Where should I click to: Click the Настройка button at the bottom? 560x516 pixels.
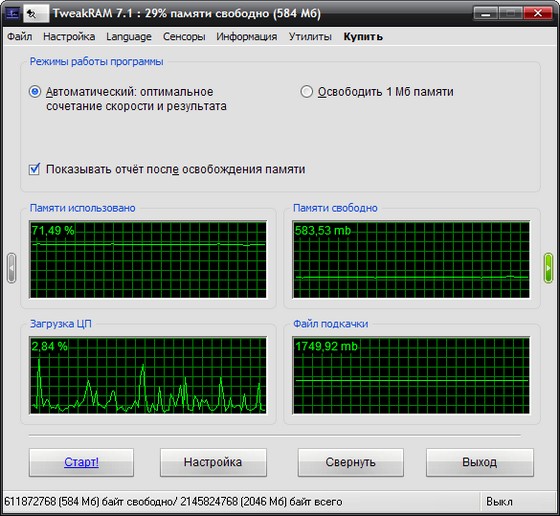[213, 462]
